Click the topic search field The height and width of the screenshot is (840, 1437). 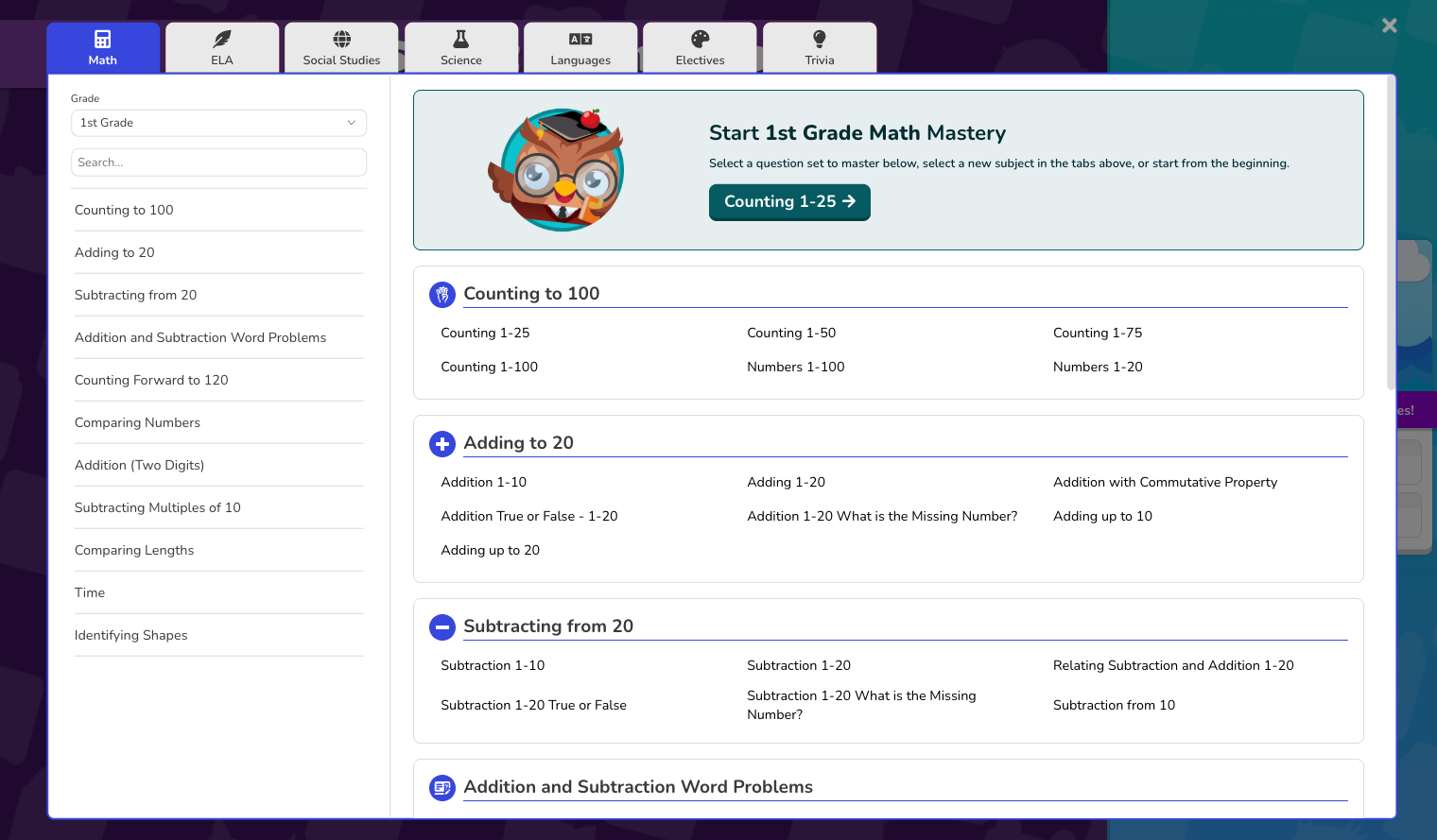point(218,163)
